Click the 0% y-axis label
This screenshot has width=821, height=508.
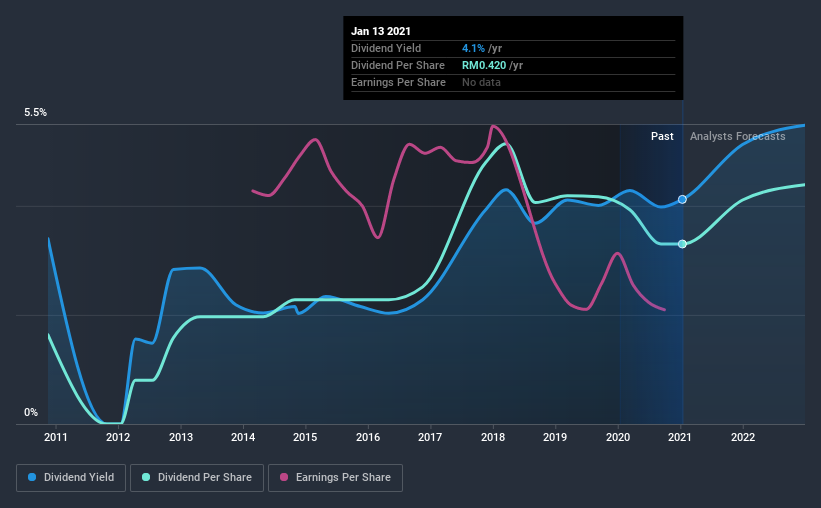tap(31, 413)
